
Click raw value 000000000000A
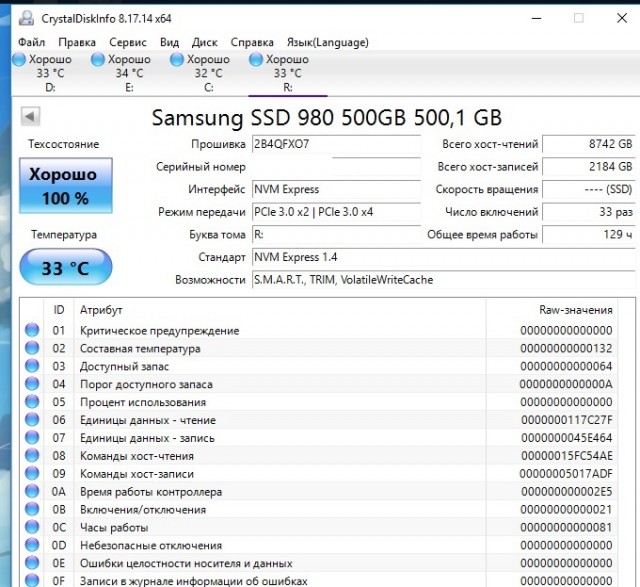566,385
